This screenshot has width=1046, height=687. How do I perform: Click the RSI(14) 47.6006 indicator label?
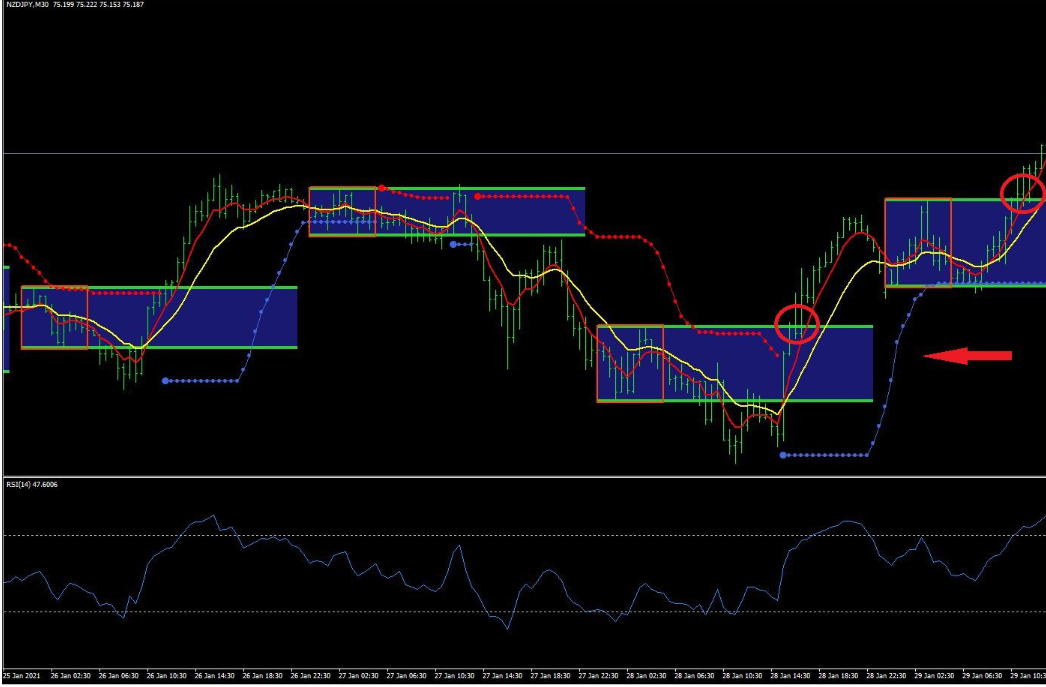(x=32, y=485)
